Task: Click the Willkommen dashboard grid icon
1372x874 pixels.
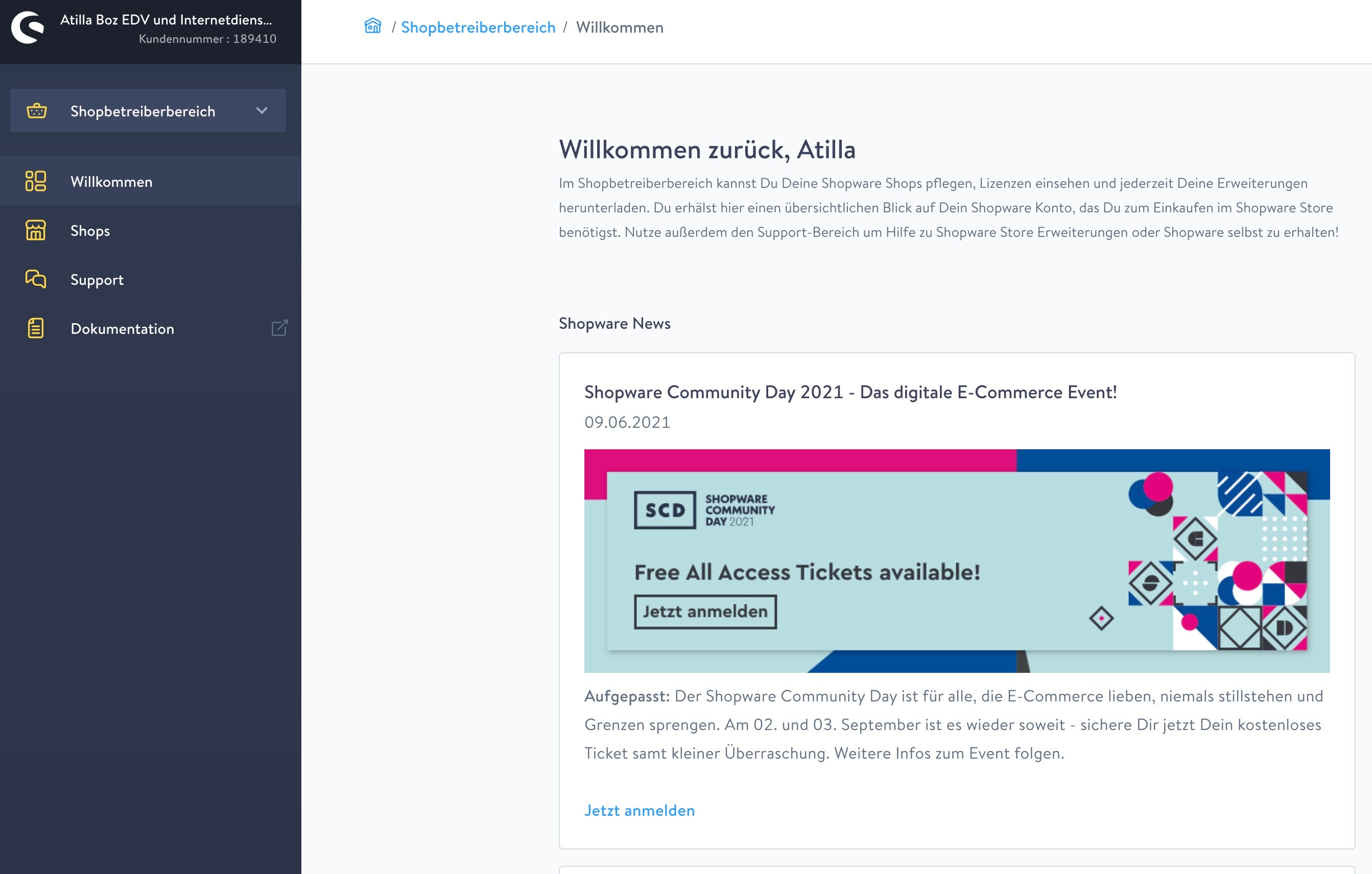Action: tap(35, 182)
